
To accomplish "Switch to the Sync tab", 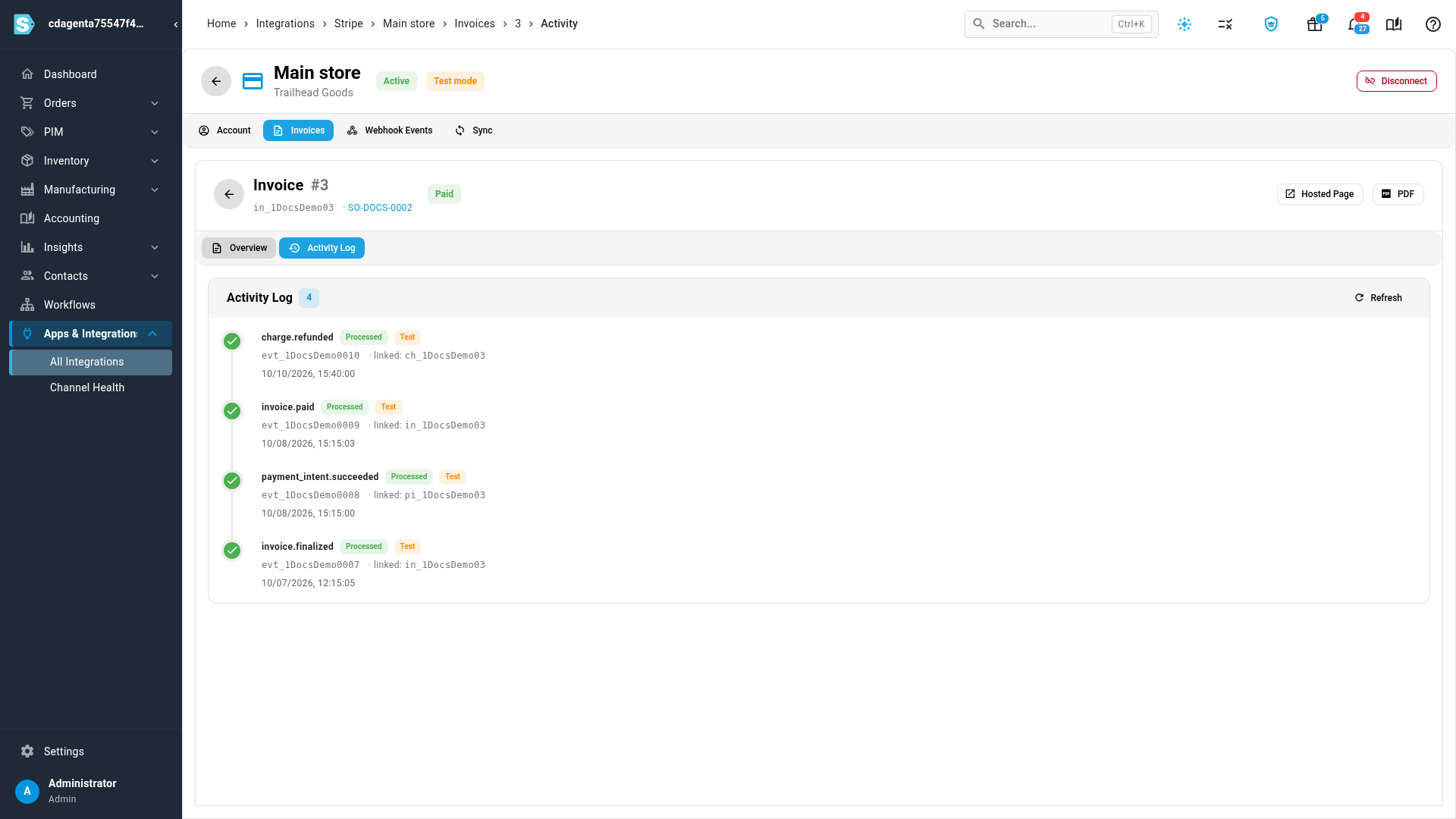I will [473, 130].
